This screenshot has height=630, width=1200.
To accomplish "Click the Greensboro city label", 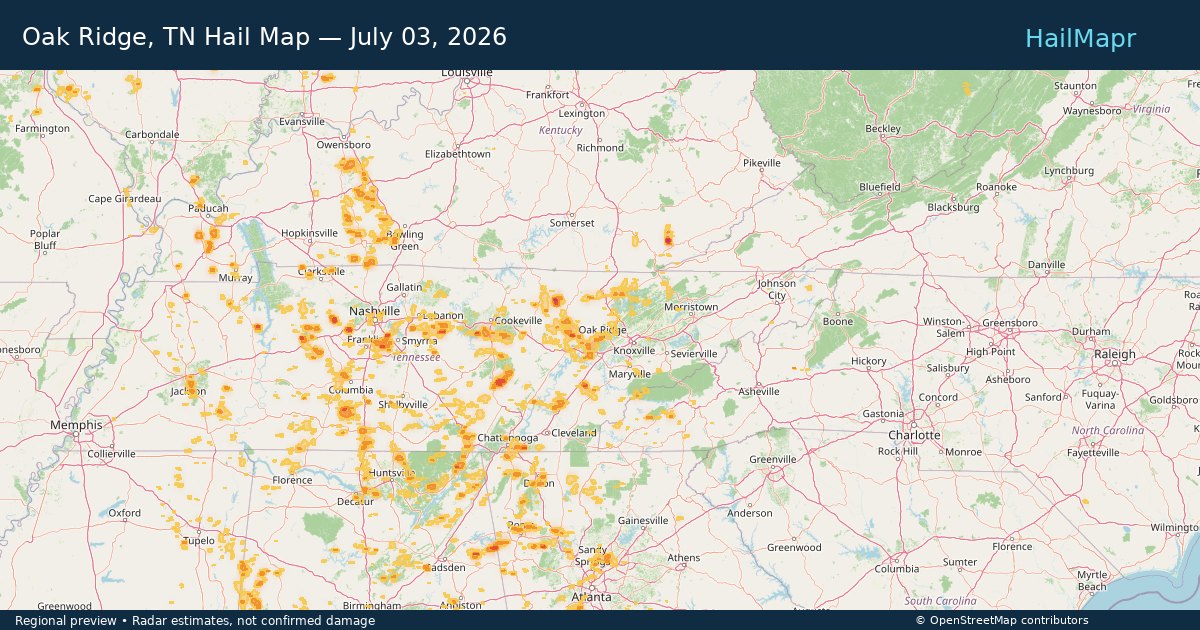I will click(x=1010, y=323).
